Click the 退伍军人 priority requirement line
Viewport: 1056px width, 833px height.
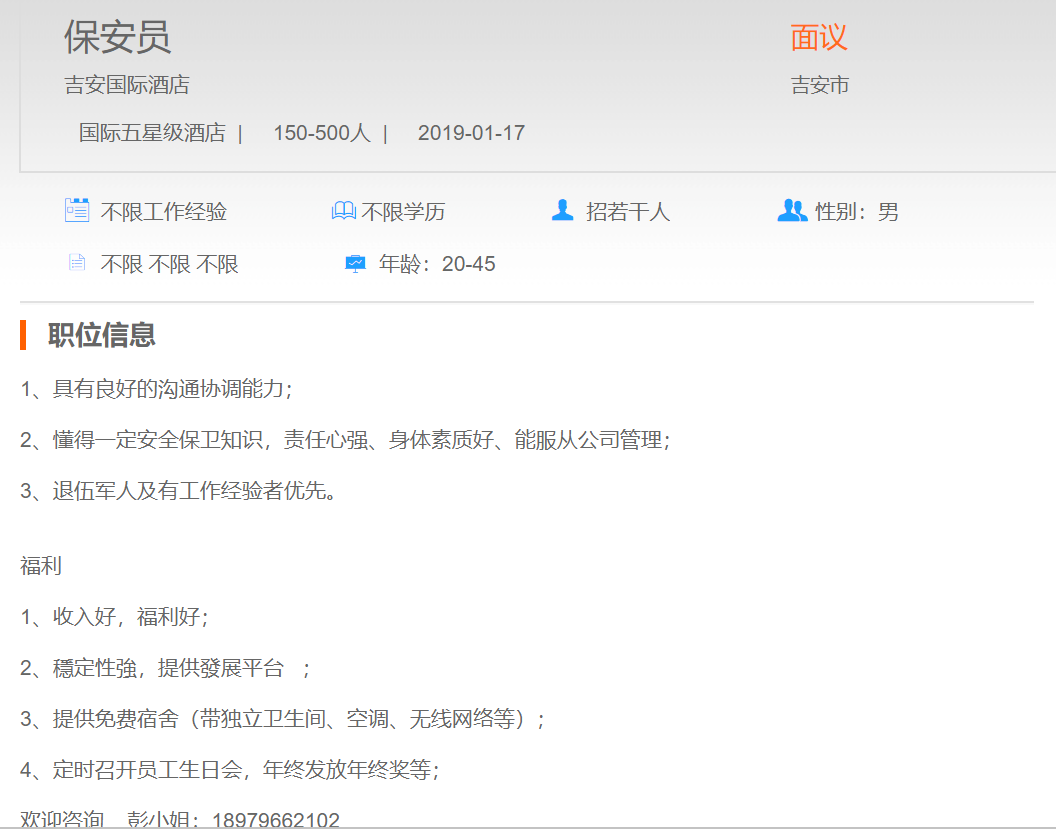(x=178, y=491)
